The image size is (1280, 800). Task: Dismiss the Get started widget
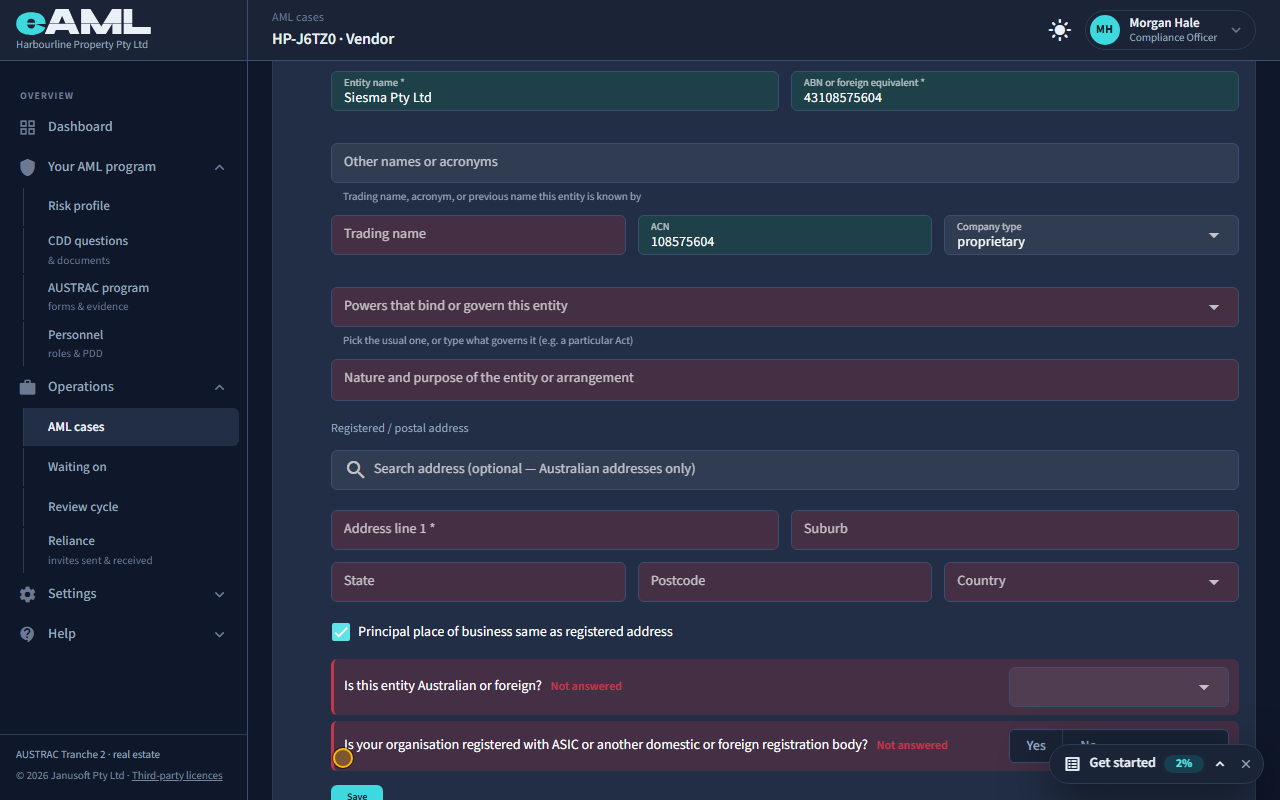click(1246, 764)
